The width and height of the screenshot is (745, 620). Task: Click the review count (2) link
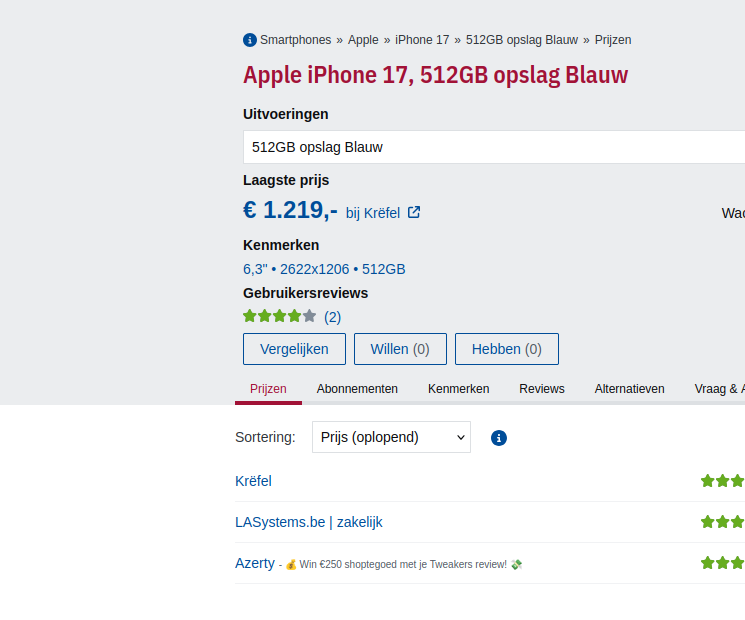pyautogui.click(x=332, y=317)
